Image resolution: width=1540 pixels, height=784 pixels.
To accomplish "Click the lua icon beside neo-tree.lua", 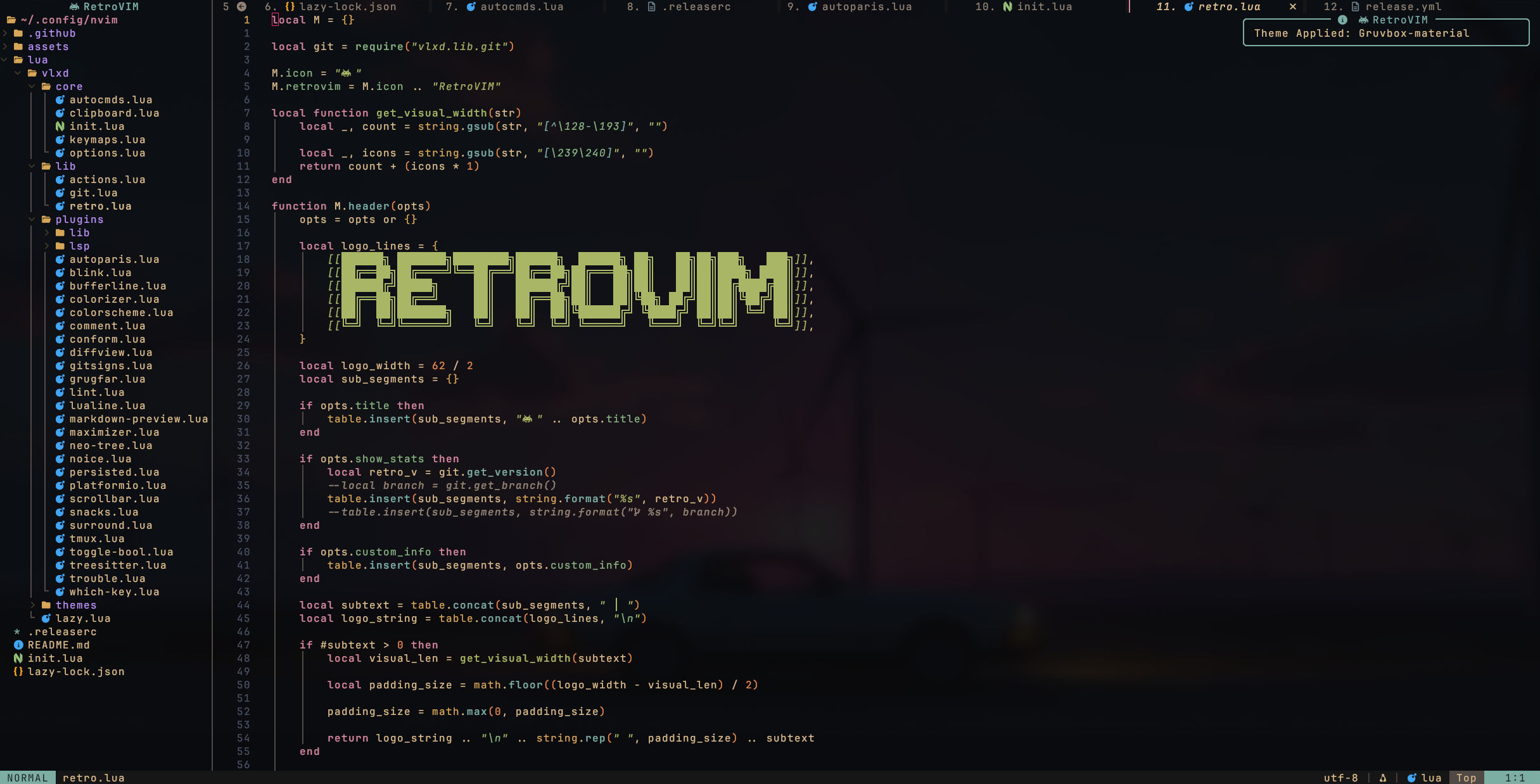I will click(x=60, y=445).
